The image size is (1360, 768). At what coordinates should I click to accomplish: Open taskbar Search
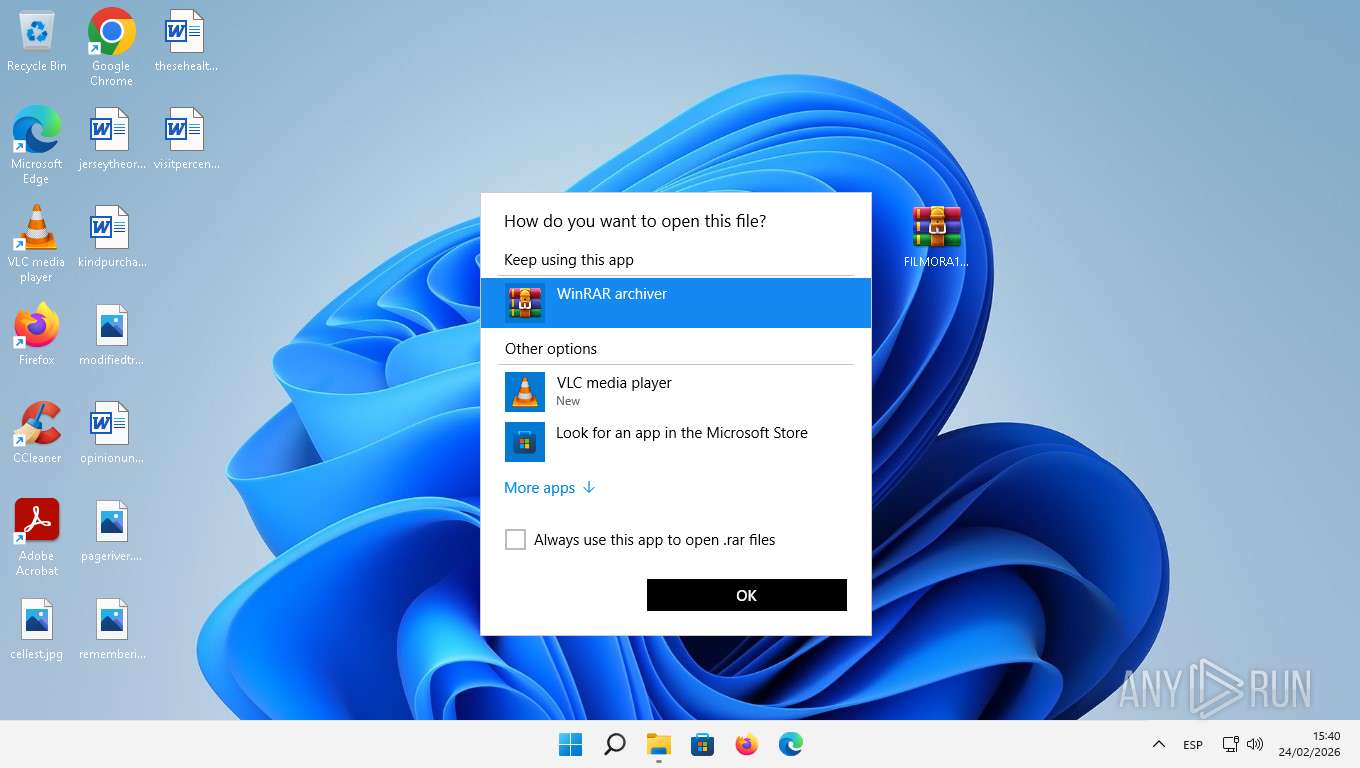[x=615, y=744]
